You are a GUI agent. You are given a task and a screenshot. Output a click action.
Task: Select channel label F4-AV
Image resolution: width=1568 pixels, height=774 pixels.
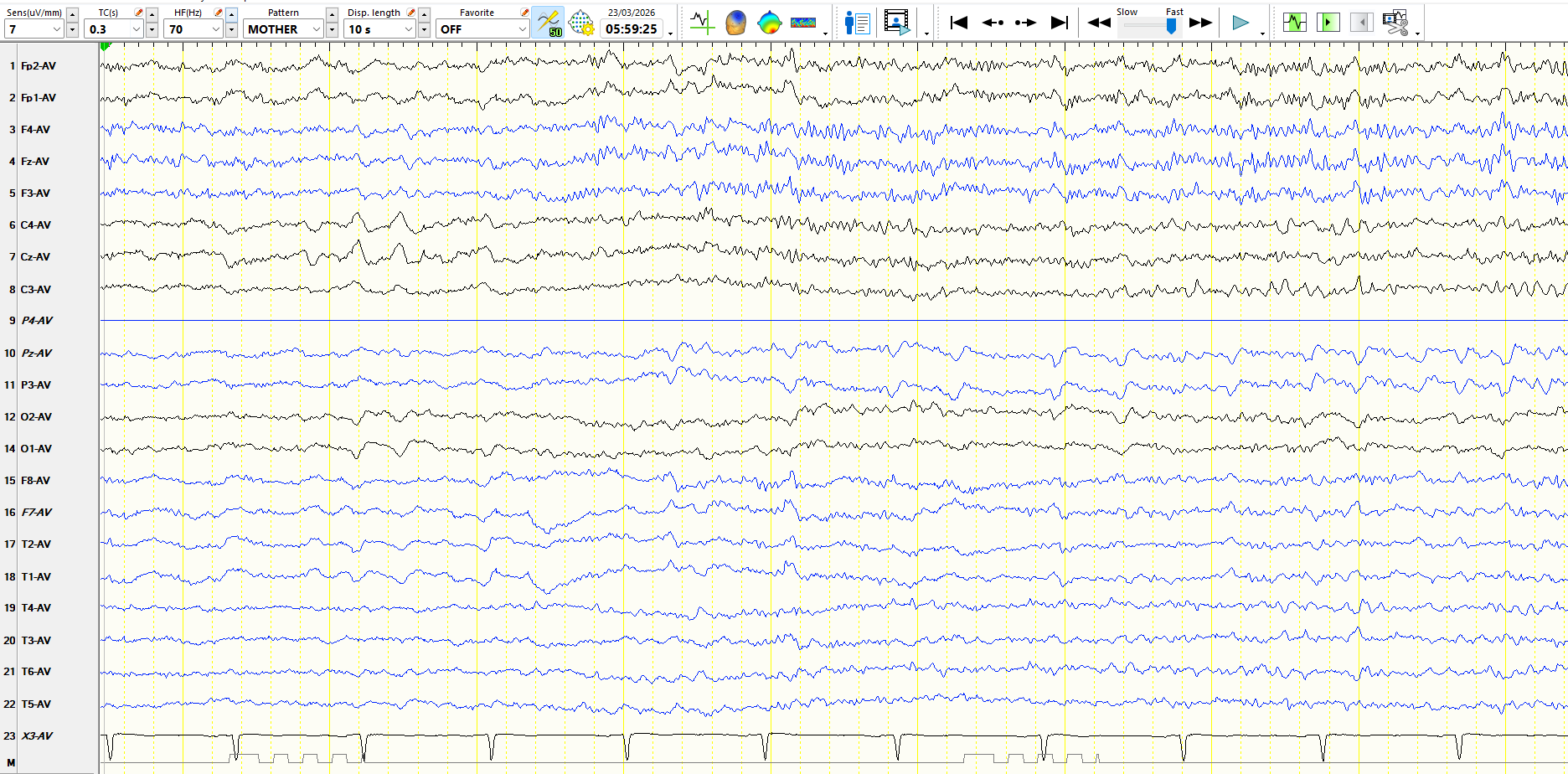(35, 130)
